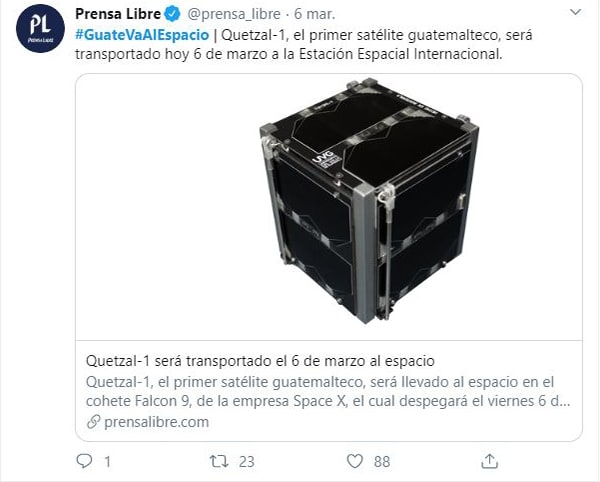The width and height of the screenshot is (600, 482).
Task: Click the blue verified badge
Action: [x=172, y=14]
